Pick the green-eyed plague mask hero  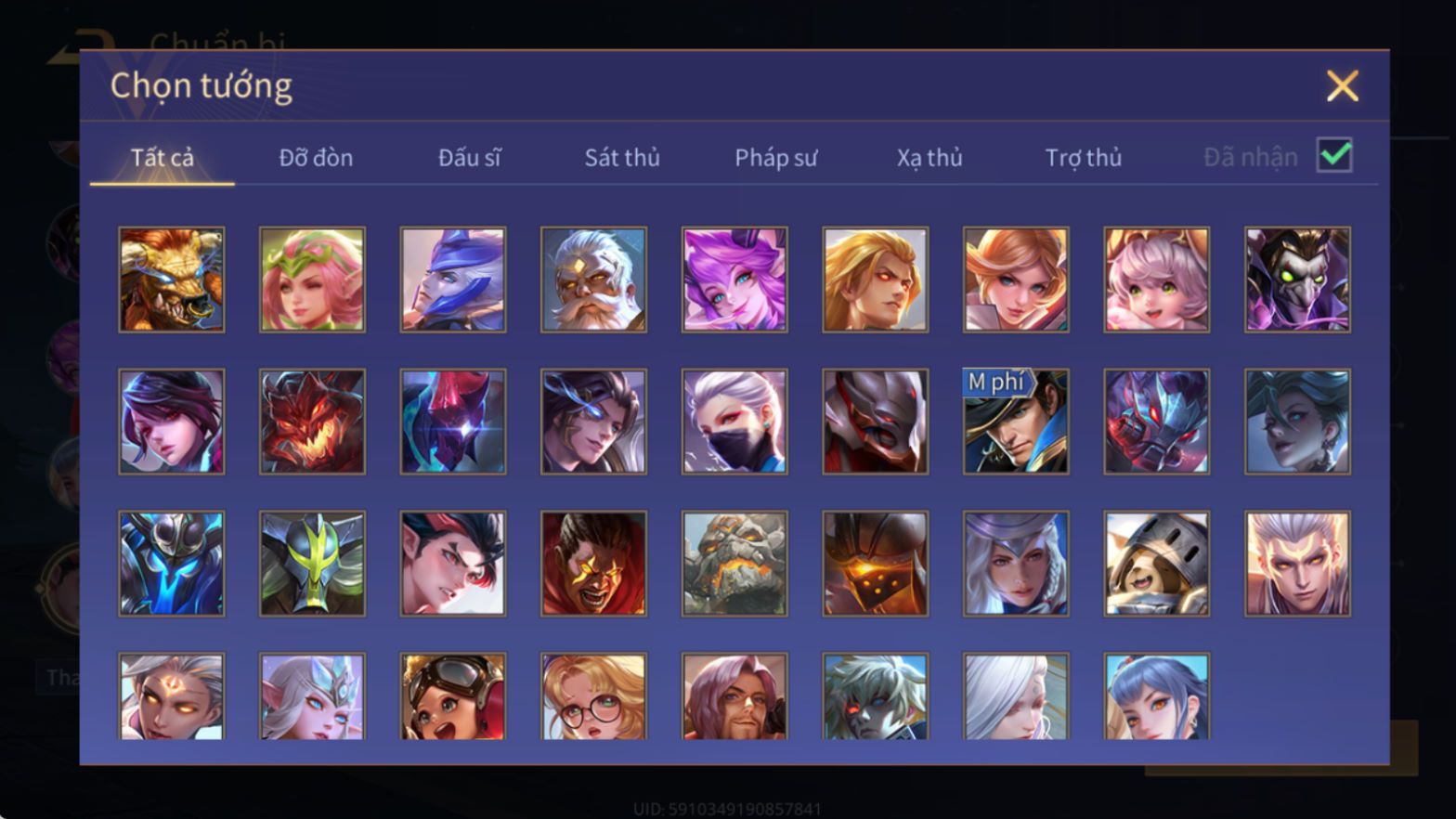(x=1297, y=279)
